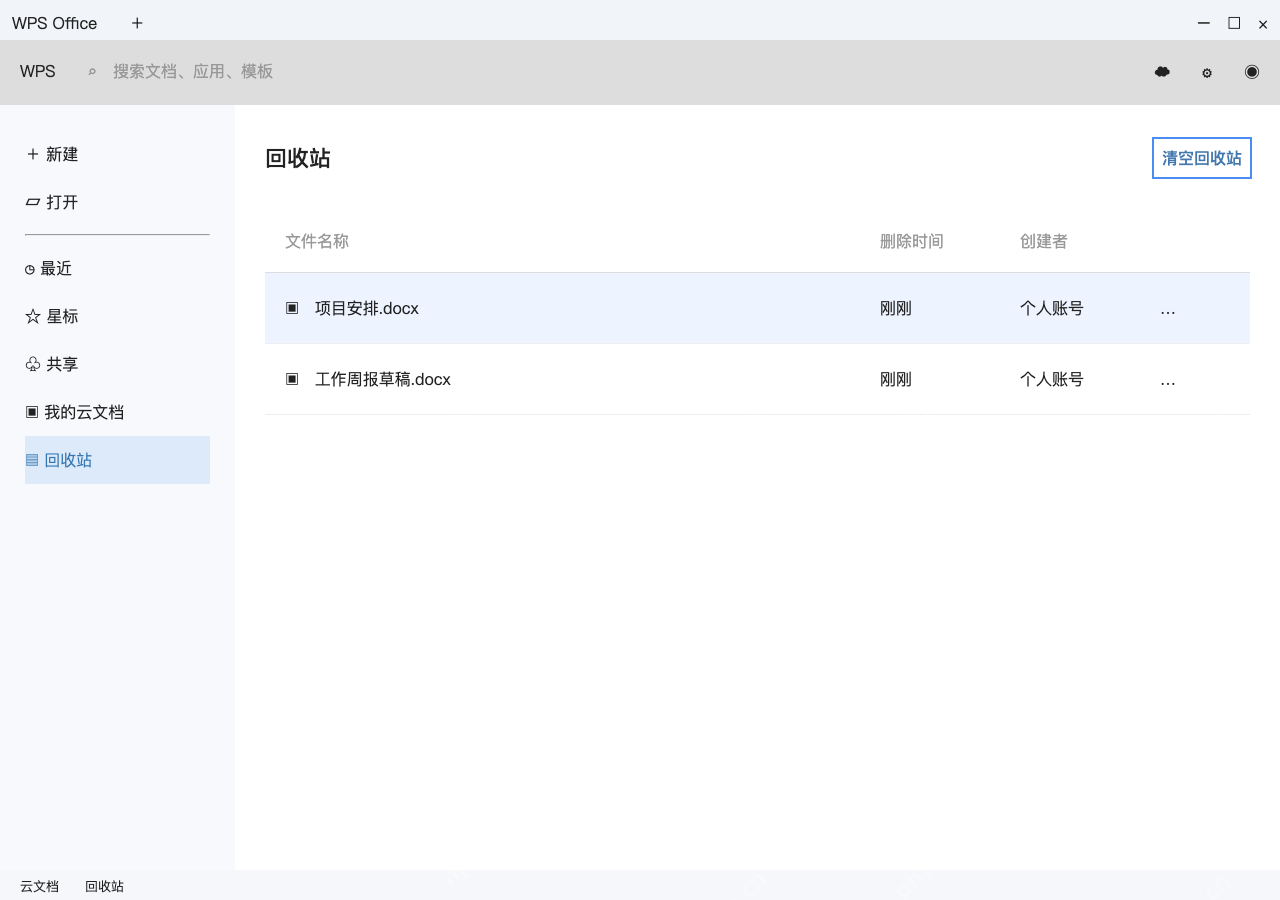1280x900 pixels.
Task: Minimize the WPS Office window
Action: [1204, 23]
